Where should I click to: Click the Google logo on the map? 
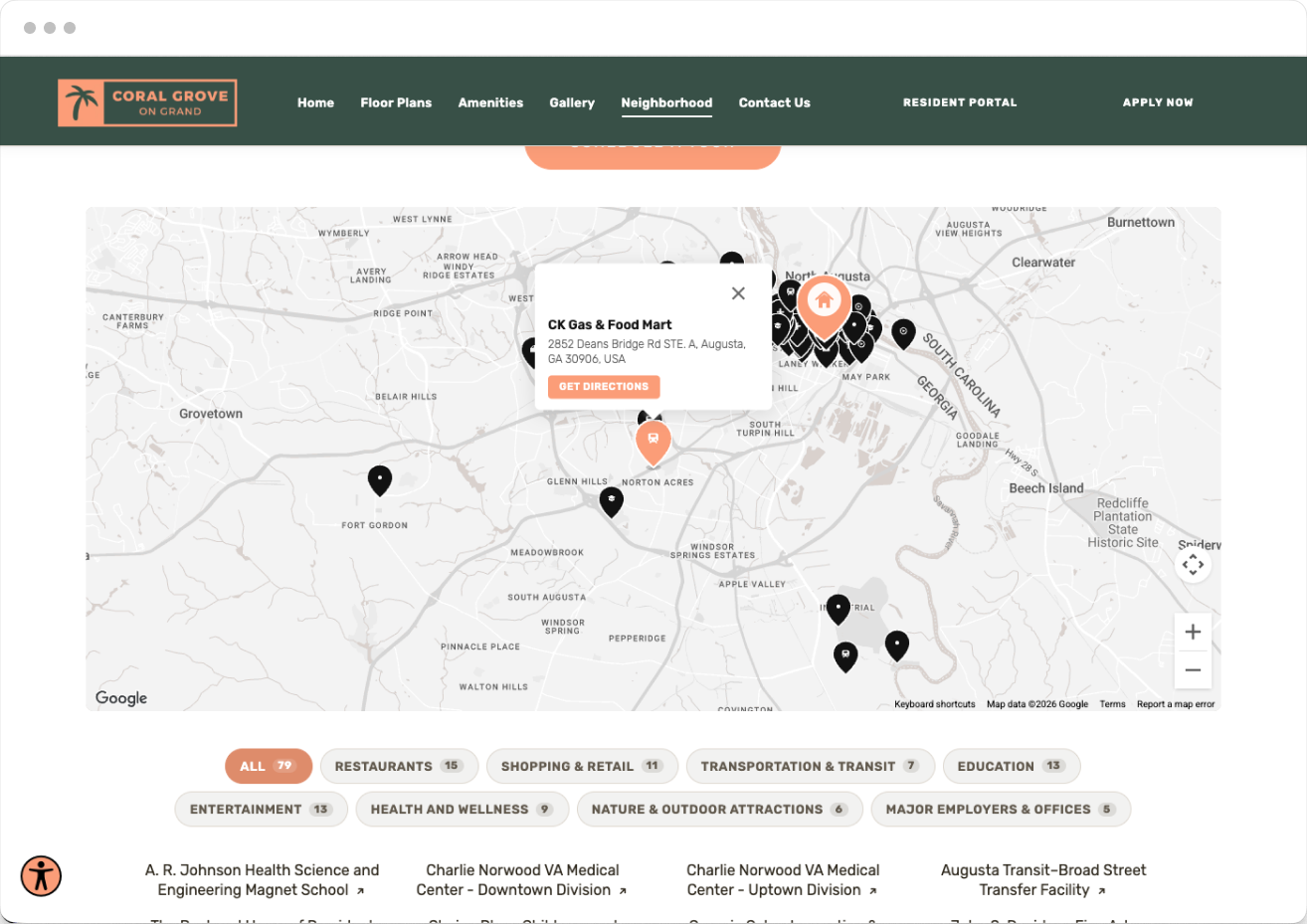pyautogui.click(x=121, y=698)
